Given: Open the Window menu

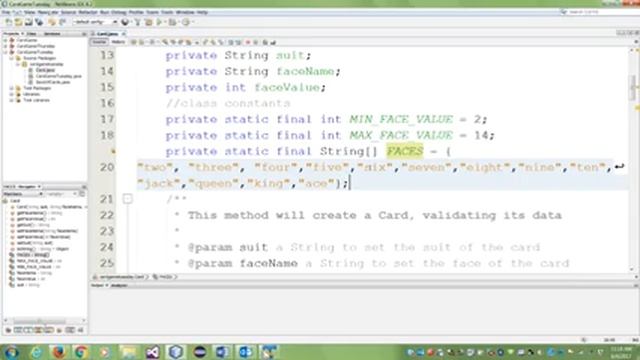Looking at the screenshot, I should coord(185,12).
